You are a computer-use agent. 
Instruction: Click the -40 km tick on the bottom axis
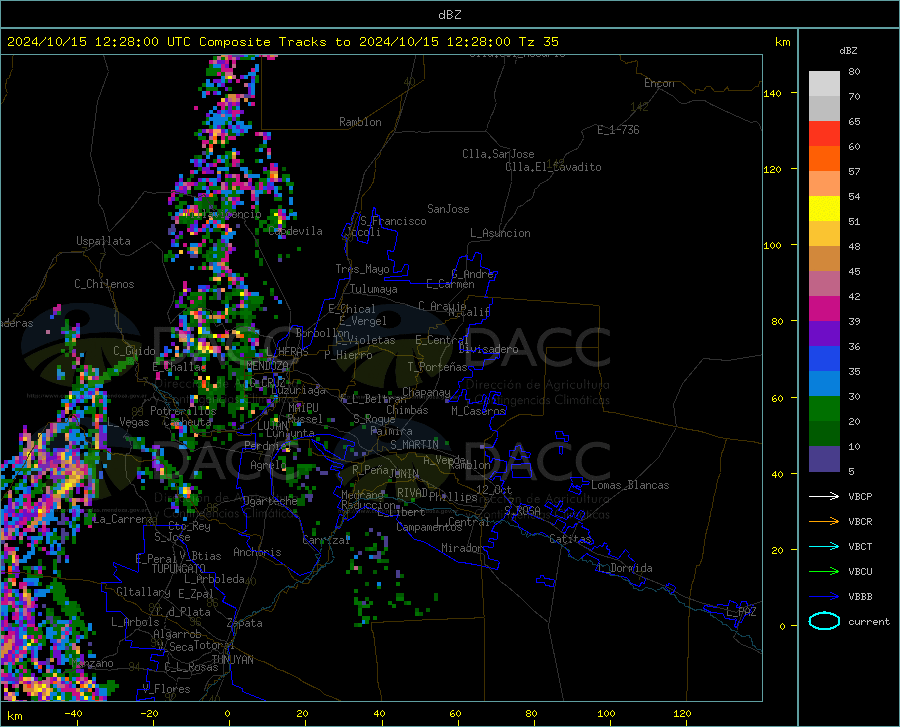tap(72, 713)
